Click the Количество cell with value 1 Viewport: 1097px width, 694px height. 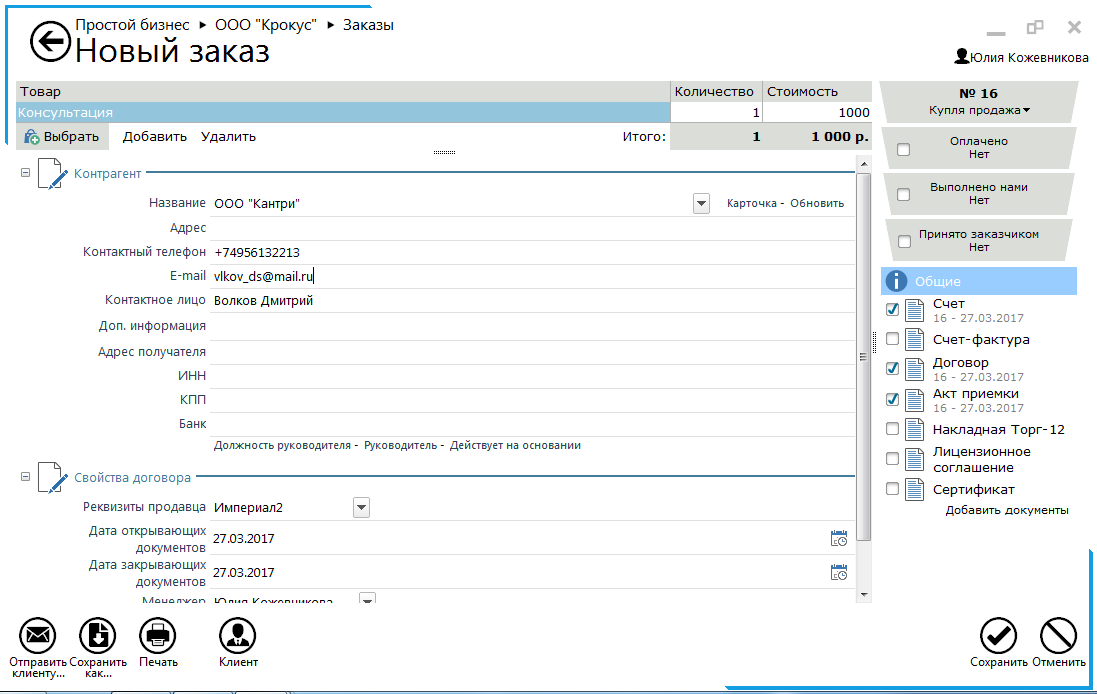[716, 113]
